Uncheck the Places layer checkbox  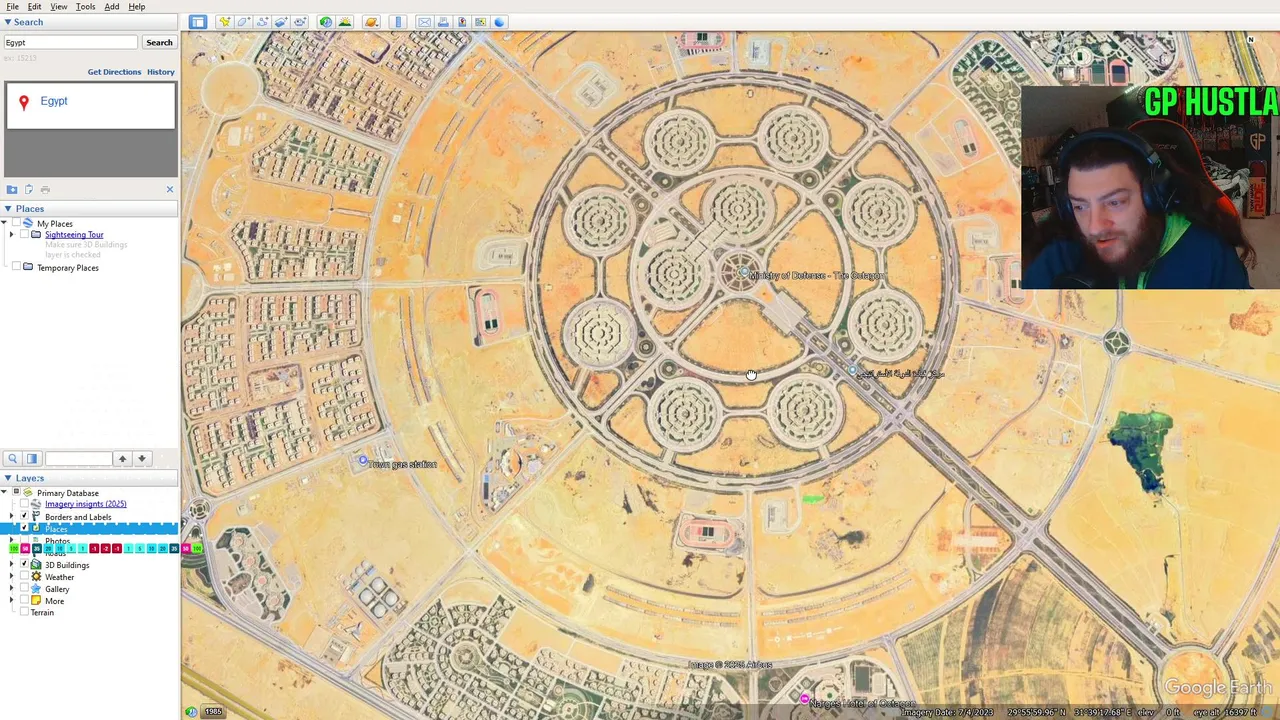click(24, 528)
